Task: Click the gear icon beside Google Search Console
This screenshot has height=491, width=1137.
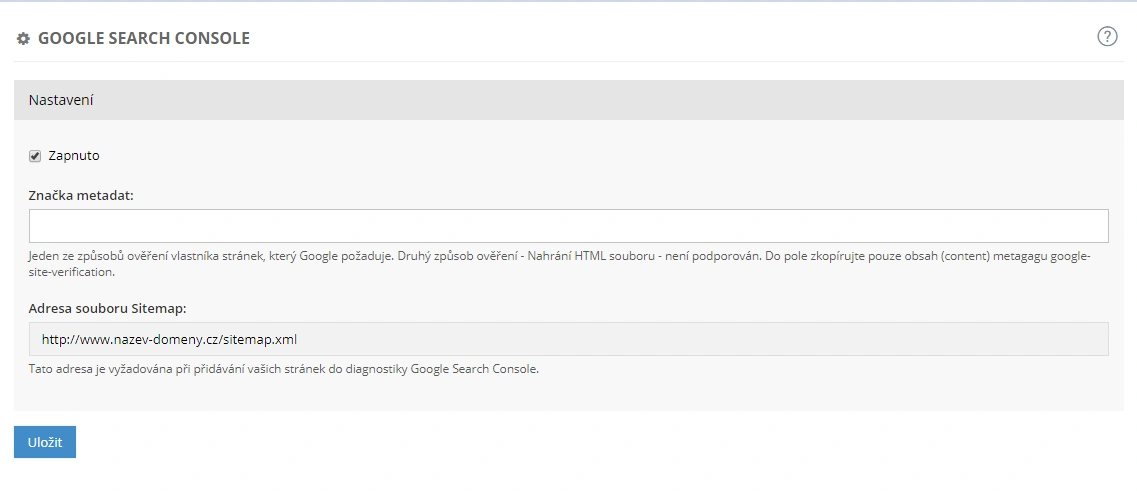Action: pyautogui.click(x=24, y=39)
